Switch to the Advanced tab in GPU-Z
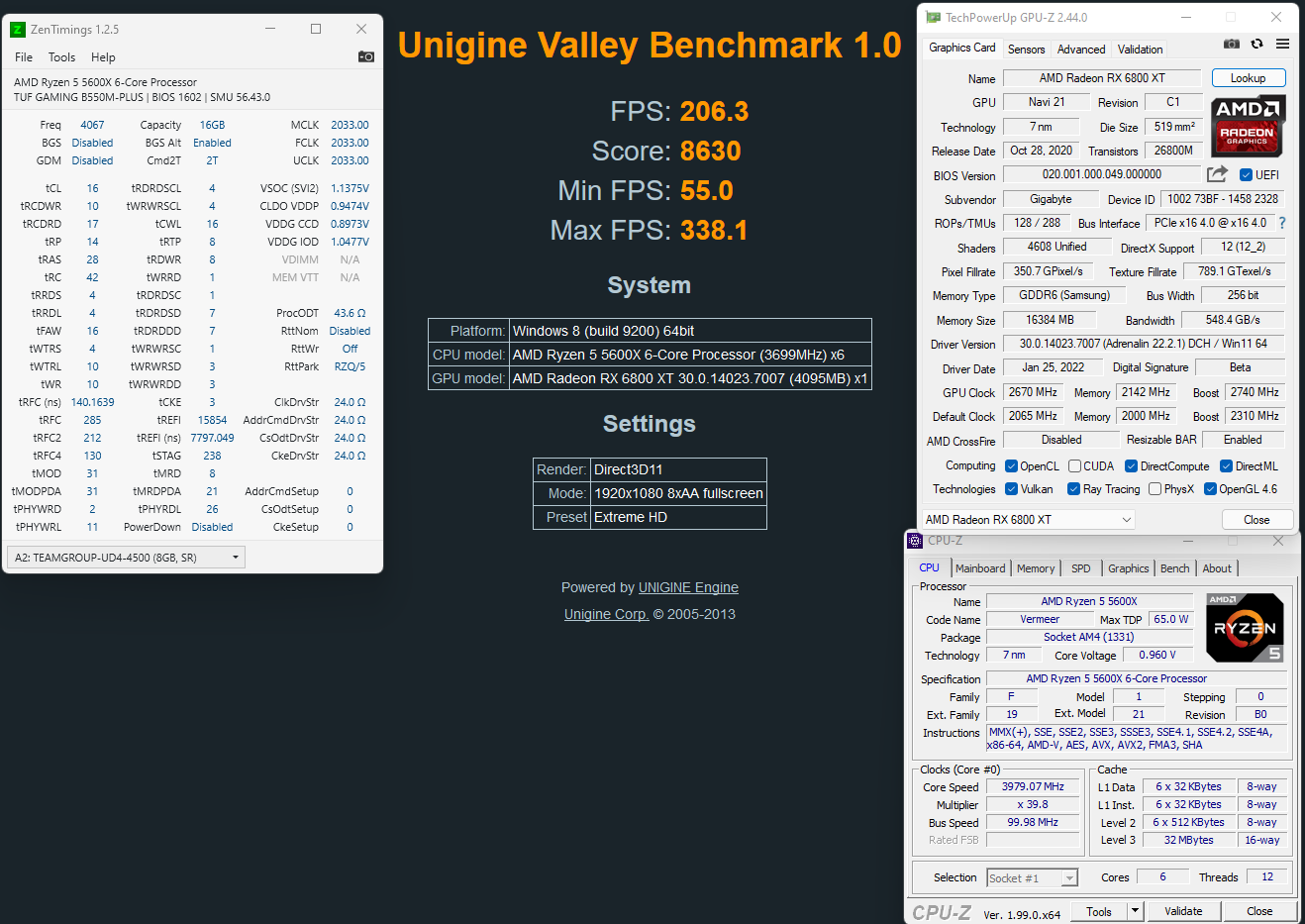 click(x=1081, y=50)
